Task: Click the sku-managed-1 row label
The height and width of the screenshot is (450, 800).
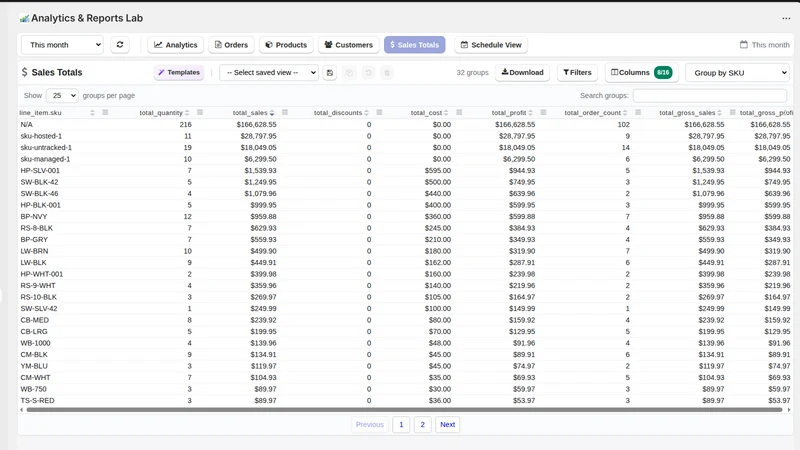Action: (45, 159)
